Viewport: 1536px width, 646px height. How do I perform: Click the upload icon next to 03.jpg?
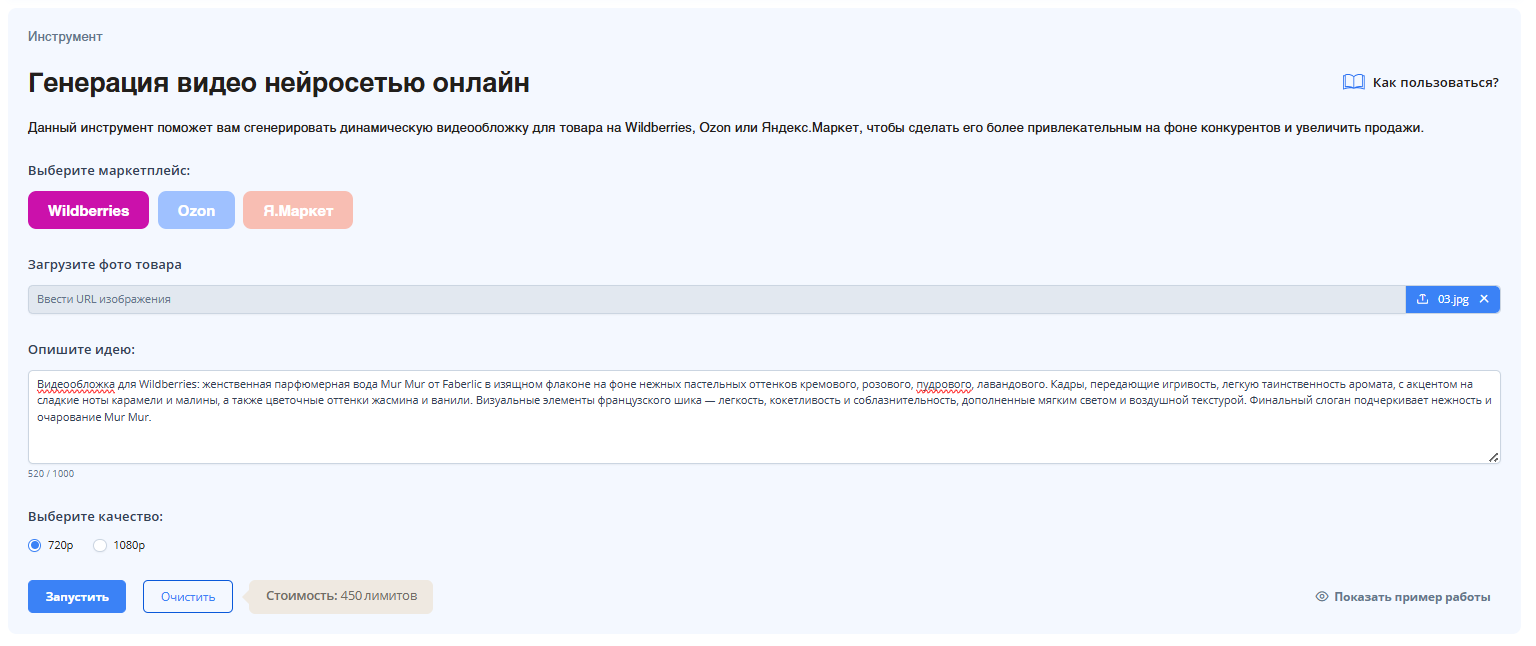click(x=1423, y=299)
